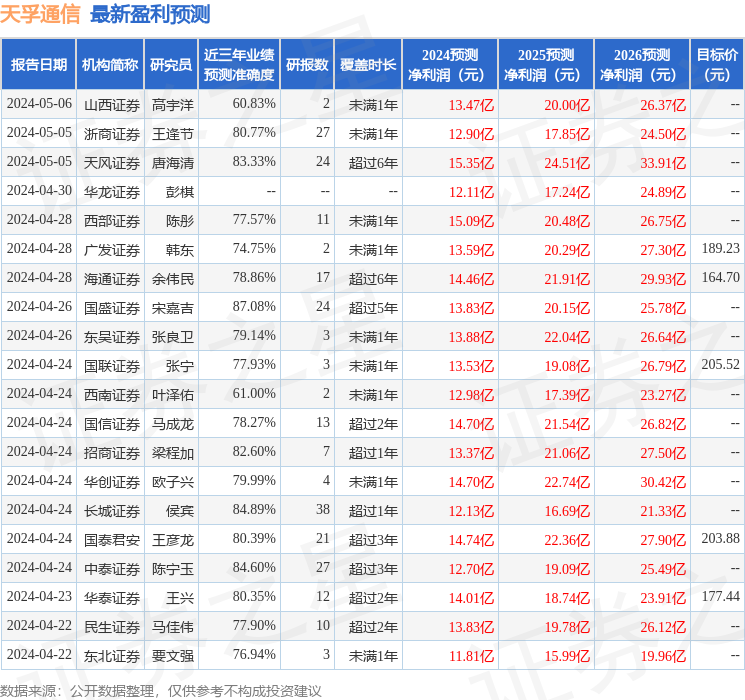
Task: Click the 覆盖时长 column header
Action: click(368, 65)
